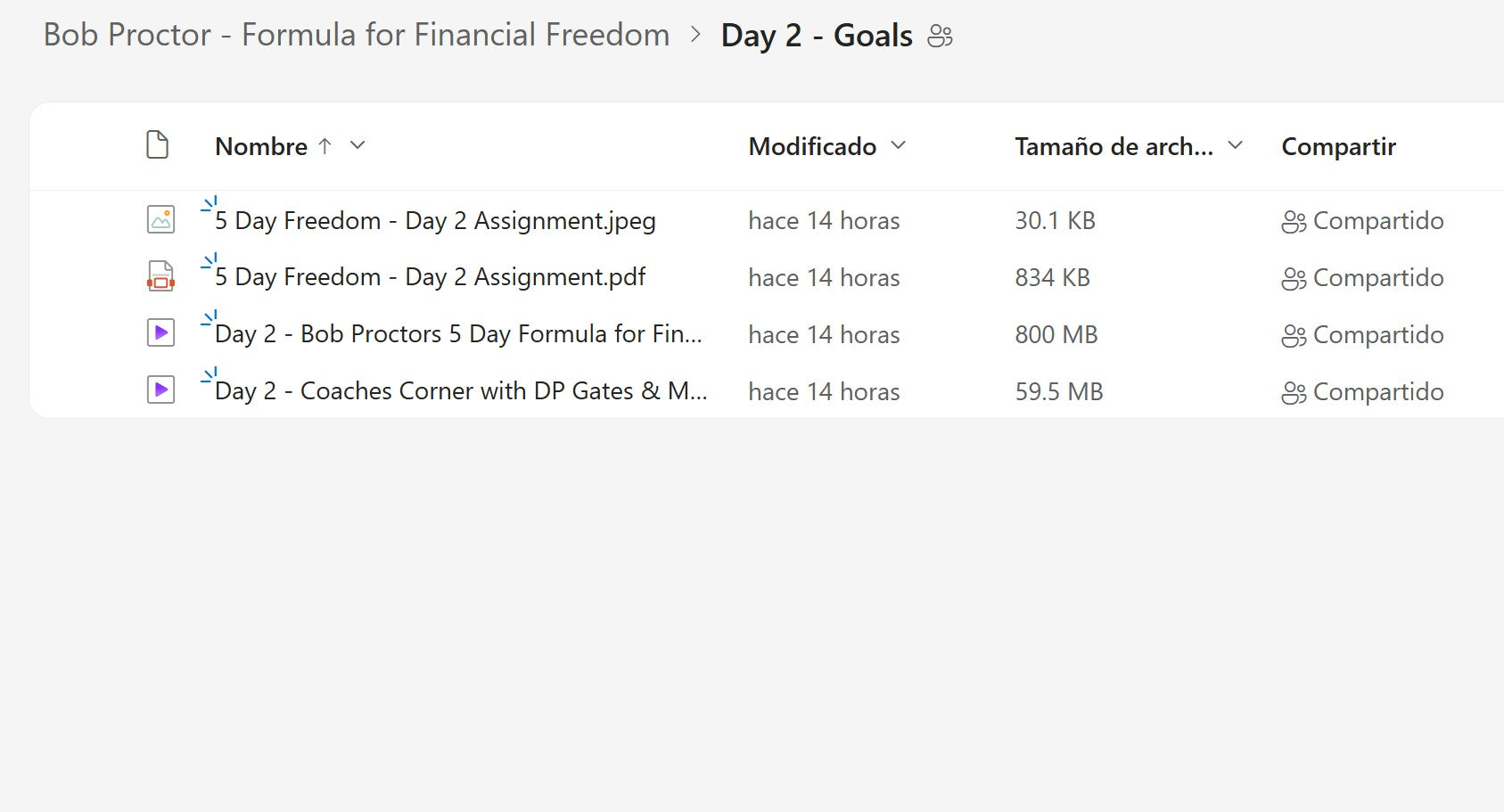1504x812 pixels.
Task: Toggle the ascending sort arrow by Nombre
Action: [325, 146]
